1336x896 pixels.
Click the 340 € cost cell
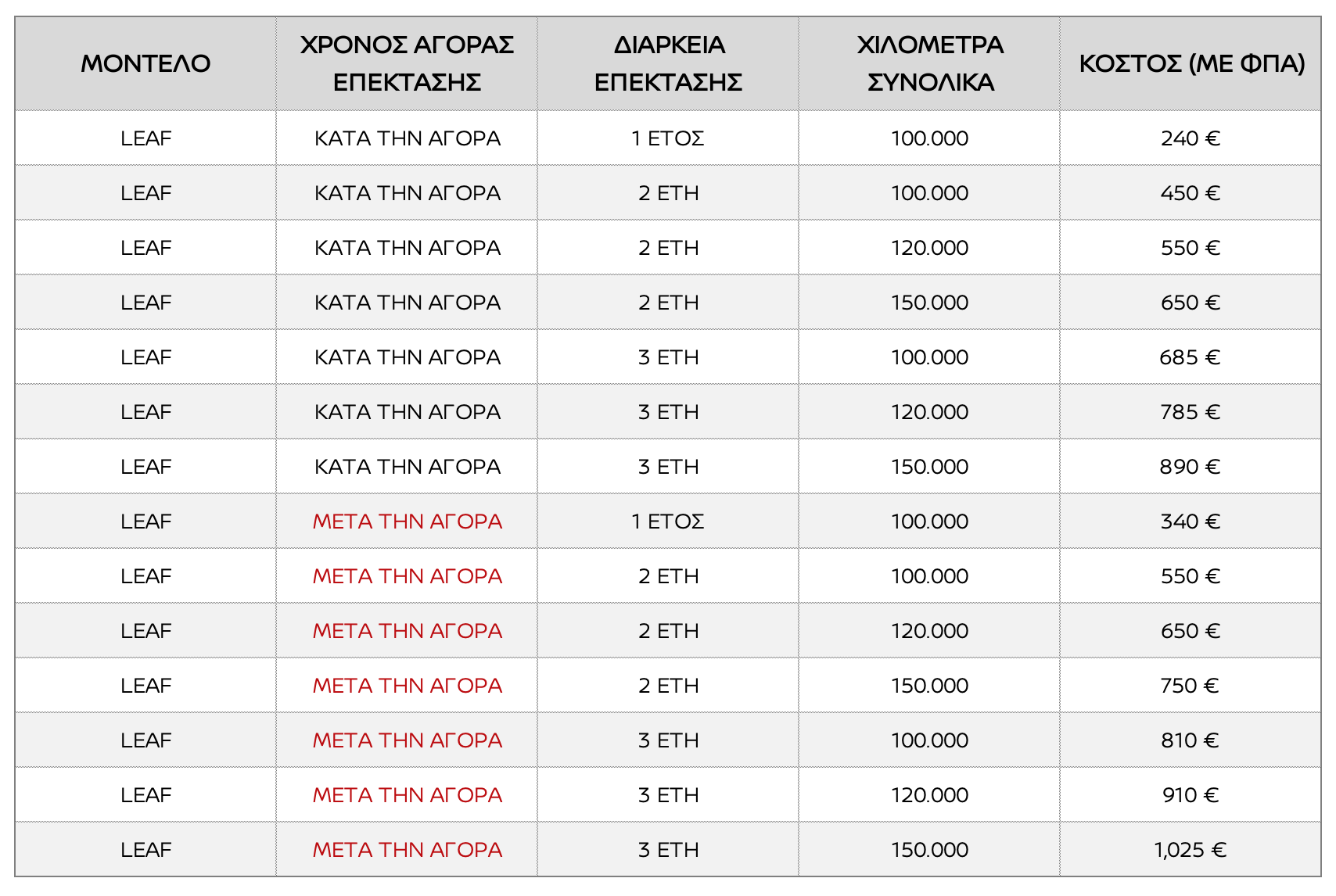tap(1191, 521)
